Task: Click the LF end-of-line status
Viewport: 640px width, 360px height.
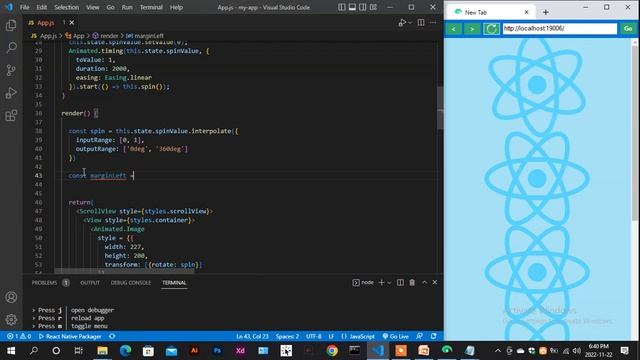Action: click(331, 336)
